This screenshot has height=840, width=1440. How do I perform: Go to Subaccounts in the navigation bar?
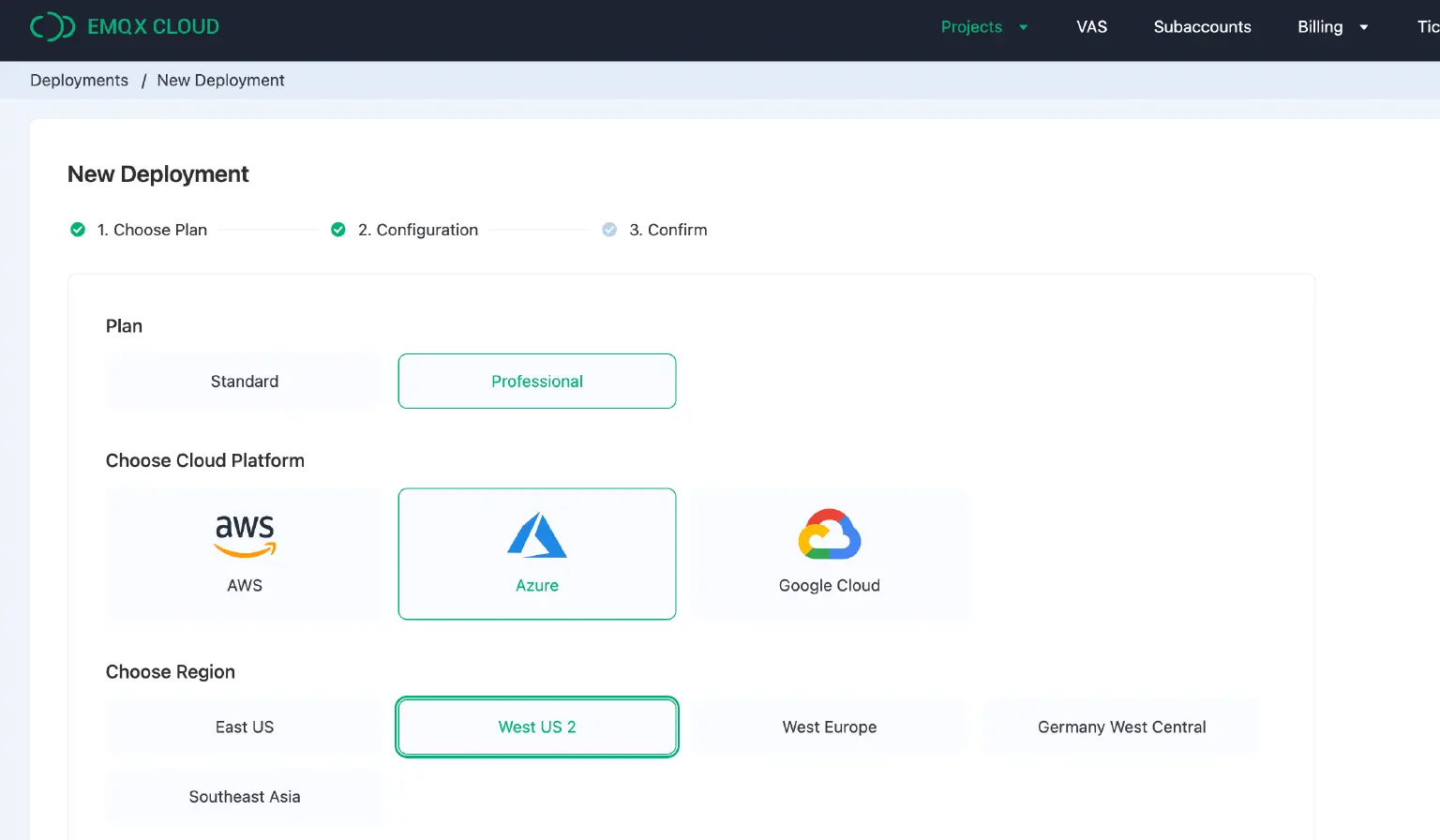tap(1202, 27)
